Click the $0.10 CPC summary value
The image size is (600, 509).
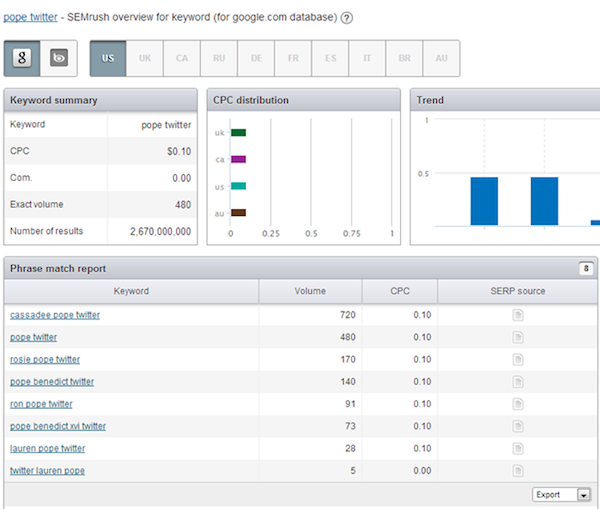(x=179, y=152)
